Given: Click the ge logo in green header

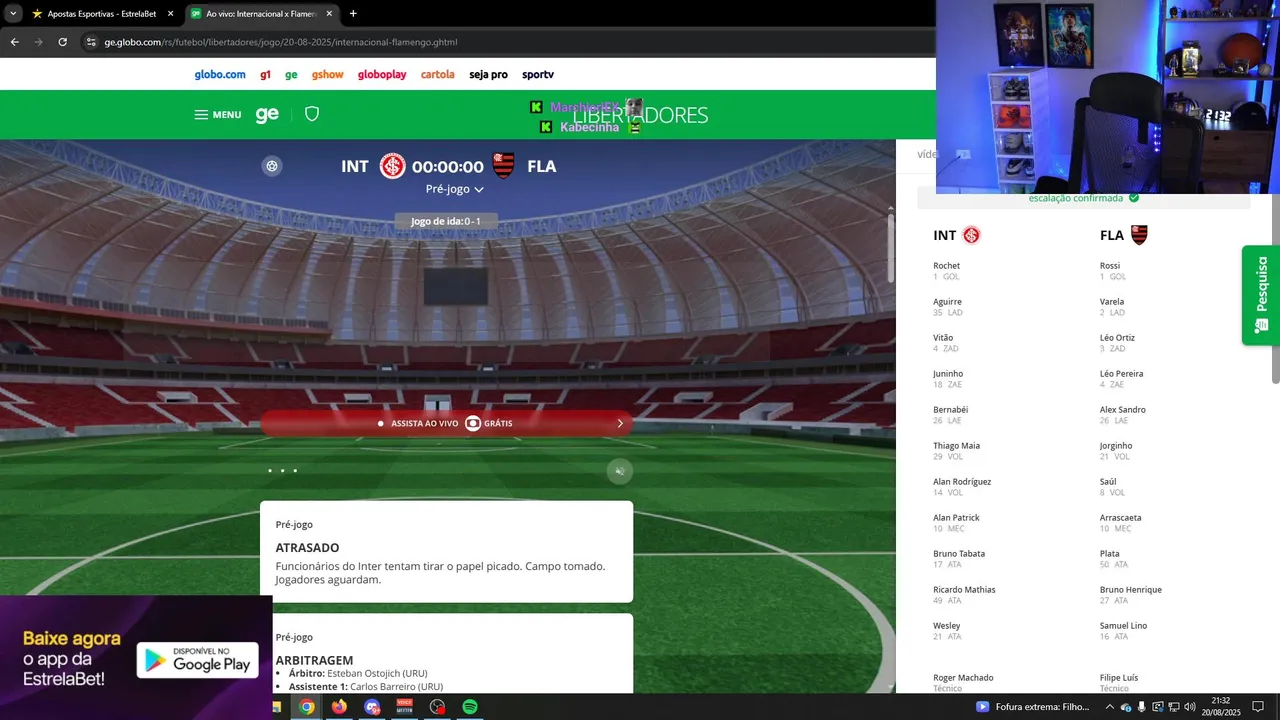Looking at the screenshot, I should [267, 115].
